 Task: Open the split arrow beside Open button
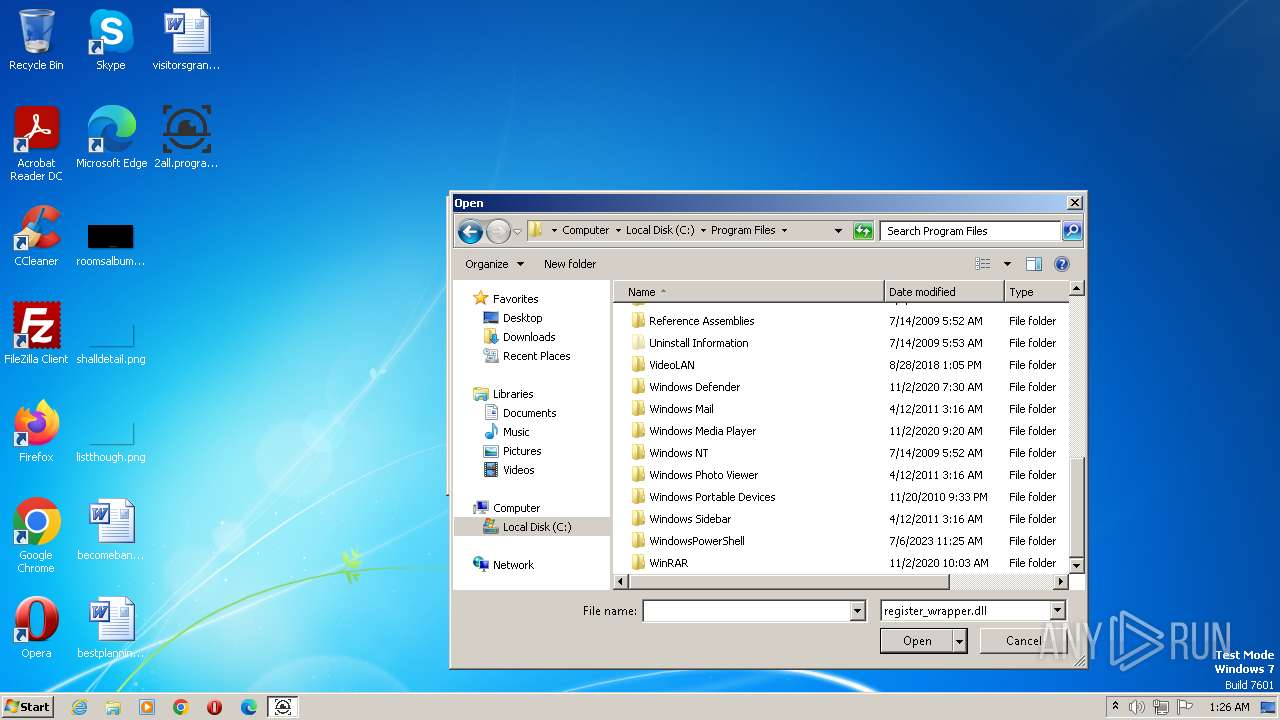click(960, 641)
